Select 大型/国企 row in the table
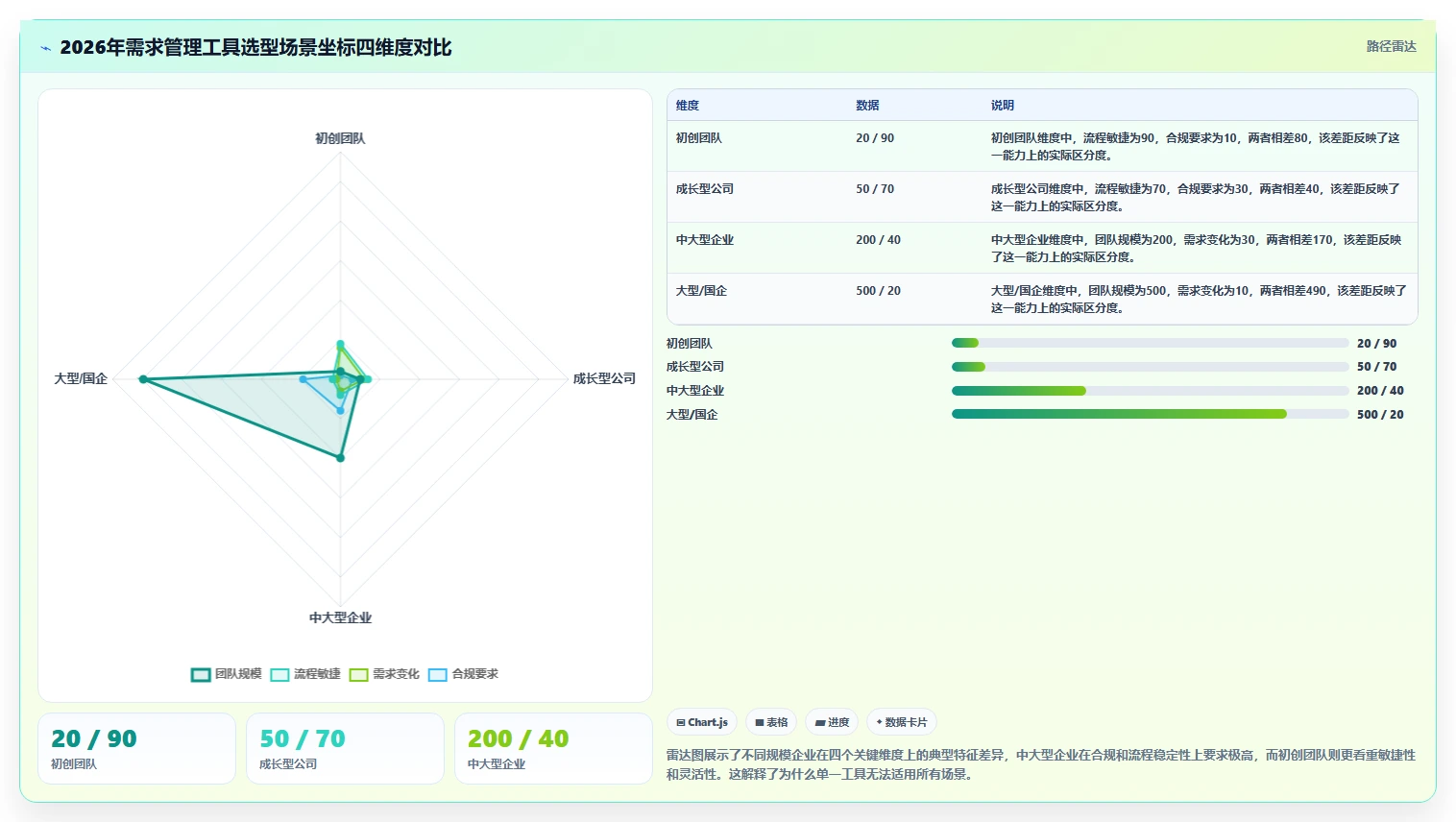The width and height of the screenshot is (1456, 822). point(1042,299)
